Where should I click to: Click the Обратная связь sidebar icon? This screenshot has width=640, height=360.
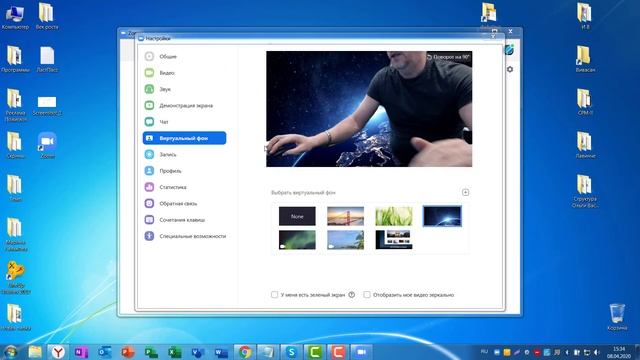(x=149, y=203)
